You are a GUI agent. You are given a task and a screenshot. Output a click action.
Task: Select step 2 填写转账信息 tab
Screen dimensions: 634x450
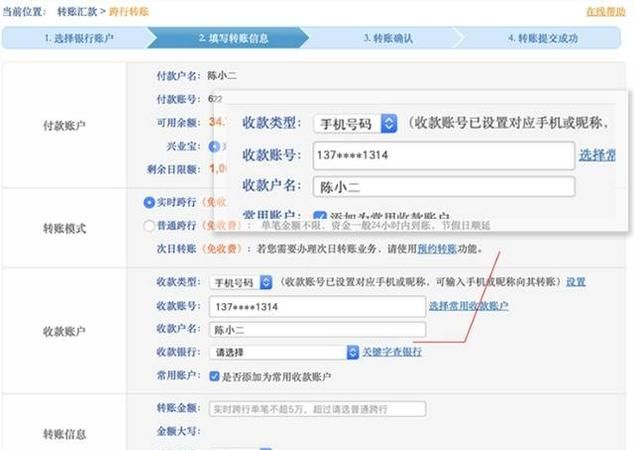click(x=228, y=38)
